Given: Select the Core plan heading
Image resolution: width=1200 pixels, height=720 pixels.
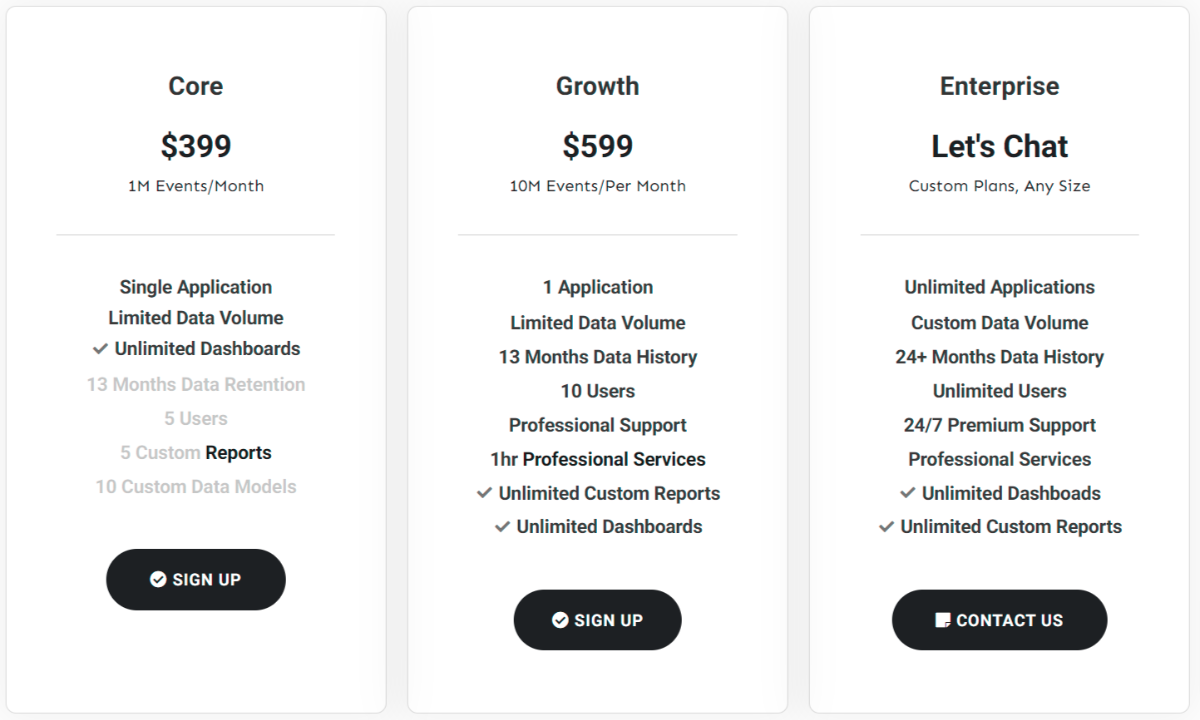Looking at the screenshot, I should click(x=196, y=86).
